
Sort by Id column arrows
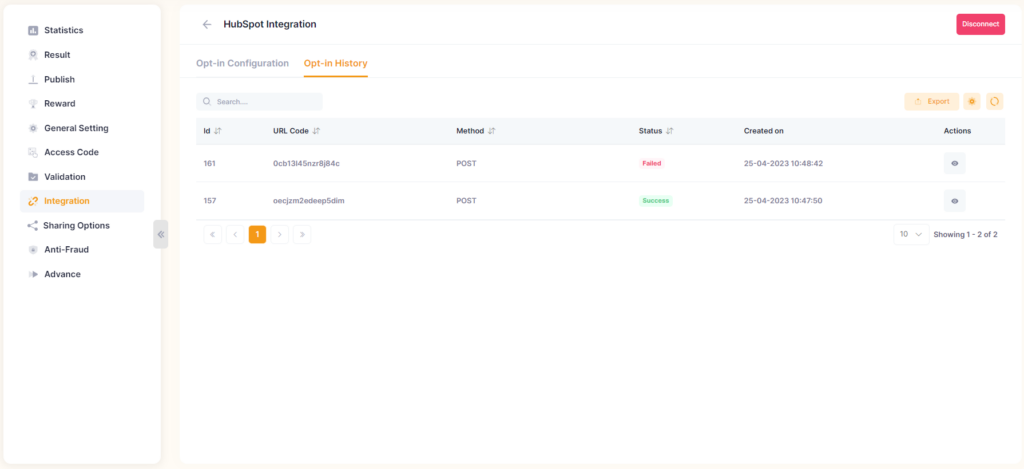click(218, 131)
